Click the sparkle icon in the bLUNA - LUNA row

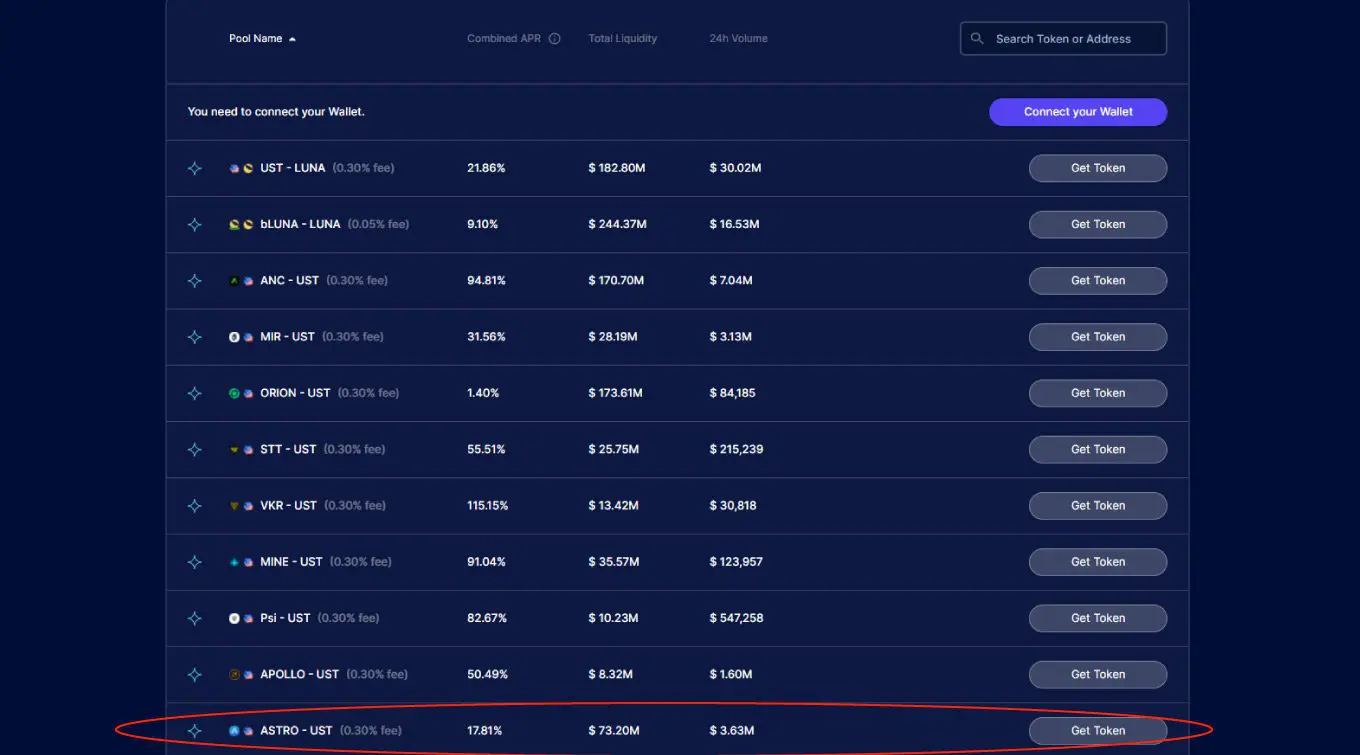coord(195,225)
